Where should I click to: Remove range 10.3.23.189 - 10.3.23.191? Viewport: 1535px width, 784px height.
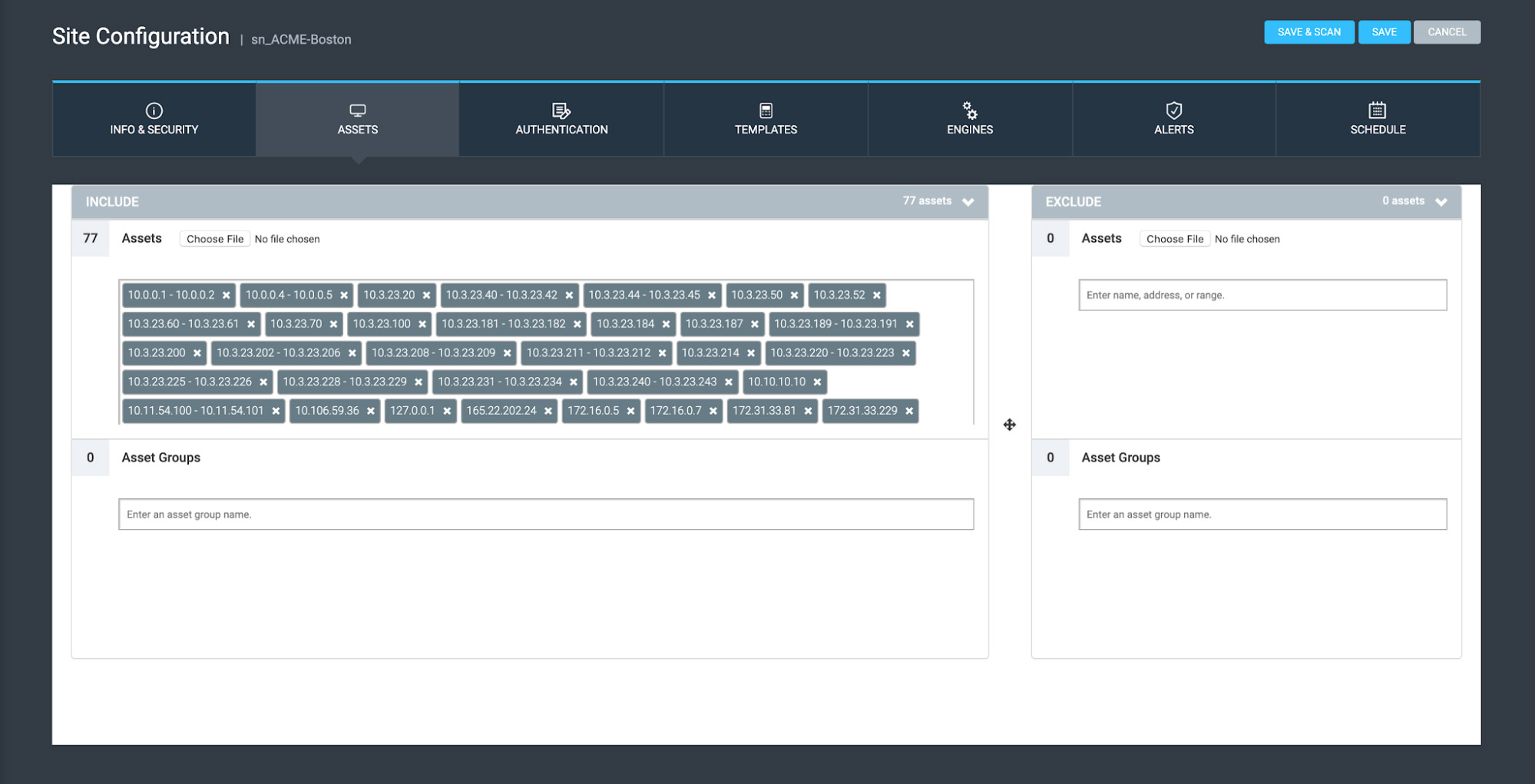pos(910,325)
